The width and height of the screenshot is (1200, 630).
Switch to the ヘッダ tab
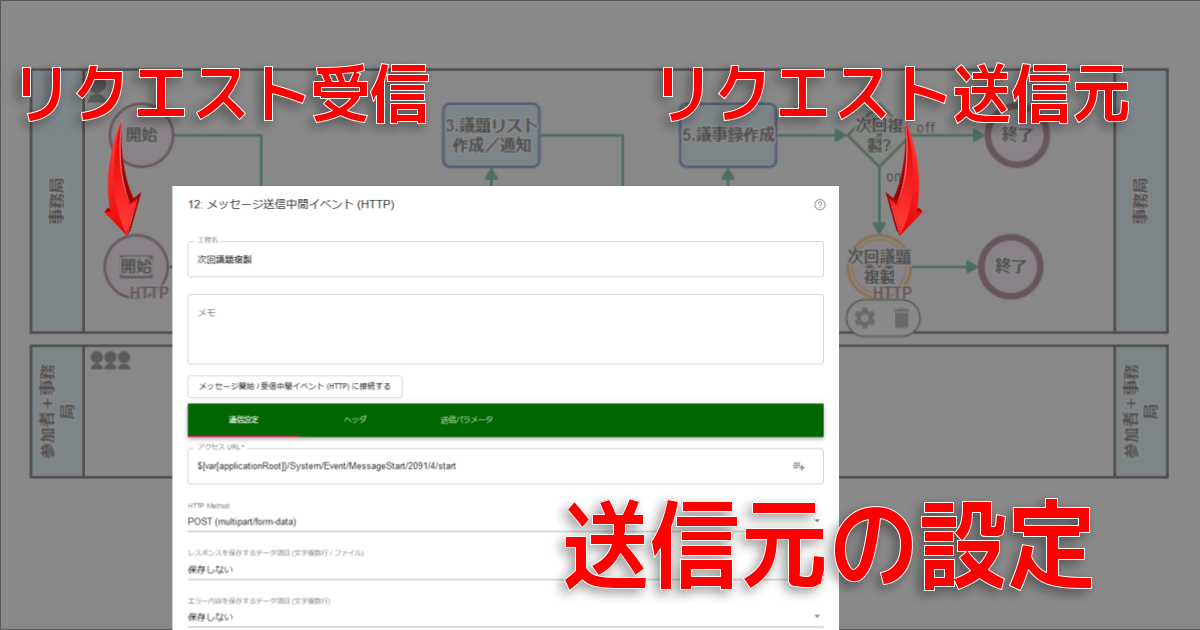pos(355,420)
